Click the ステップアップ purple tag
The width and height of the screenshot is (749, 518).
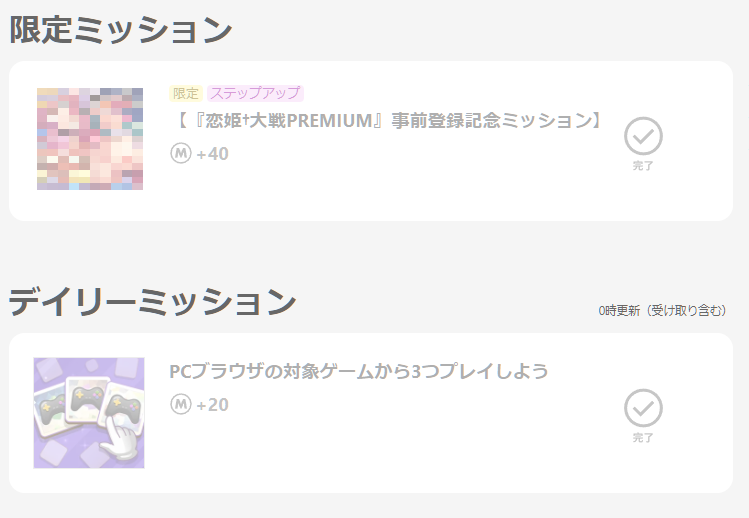(255, 93)
